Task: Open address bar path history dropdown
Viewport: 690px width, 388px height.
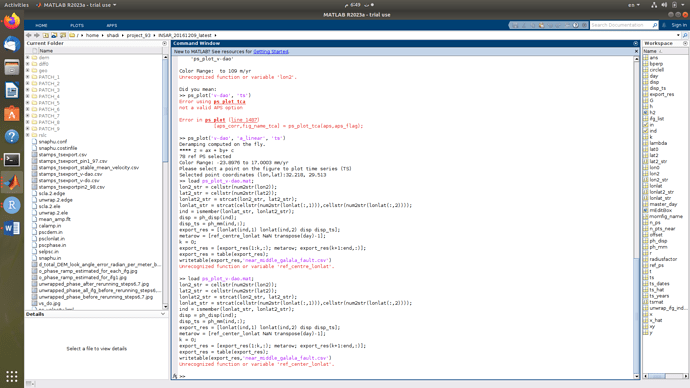Action: click(678, 35)
